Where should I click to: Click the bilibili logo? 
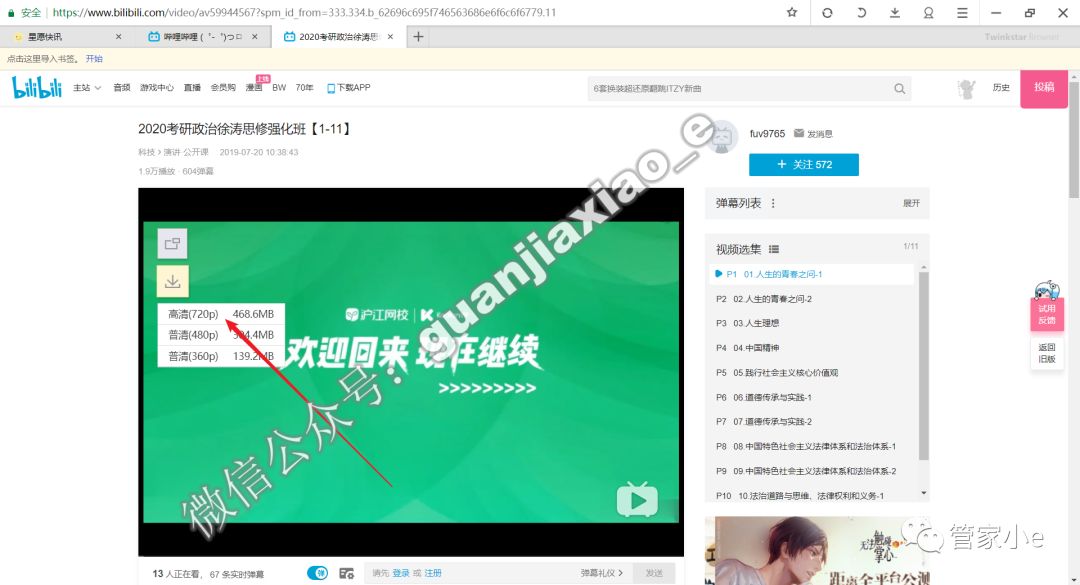36,88
